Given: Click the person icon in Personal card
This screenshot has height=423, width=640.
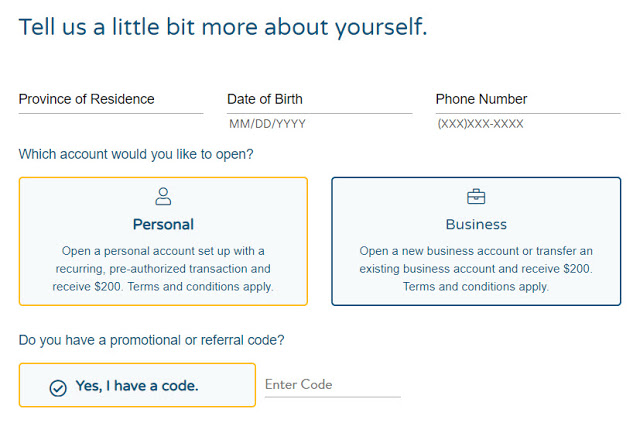Looking at the screenshot, I should coord(163,197).
